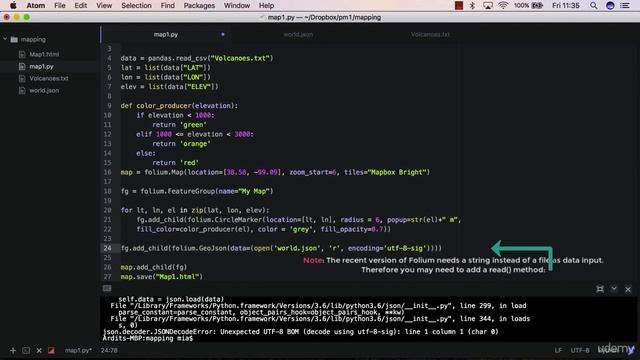Open the Help menu

(266, 5)
